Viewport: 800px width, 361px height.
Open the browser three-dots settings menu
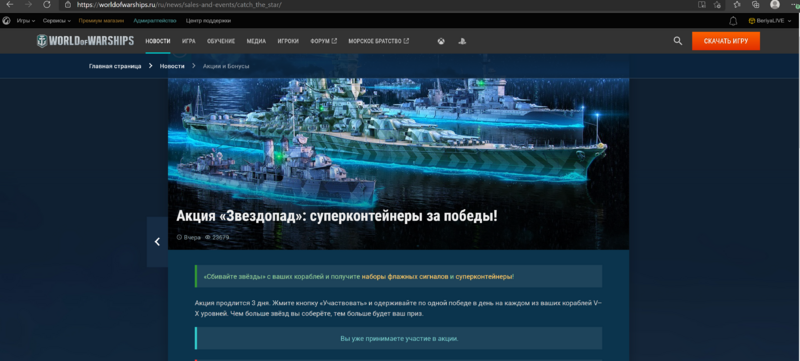[x=794, y=4]
